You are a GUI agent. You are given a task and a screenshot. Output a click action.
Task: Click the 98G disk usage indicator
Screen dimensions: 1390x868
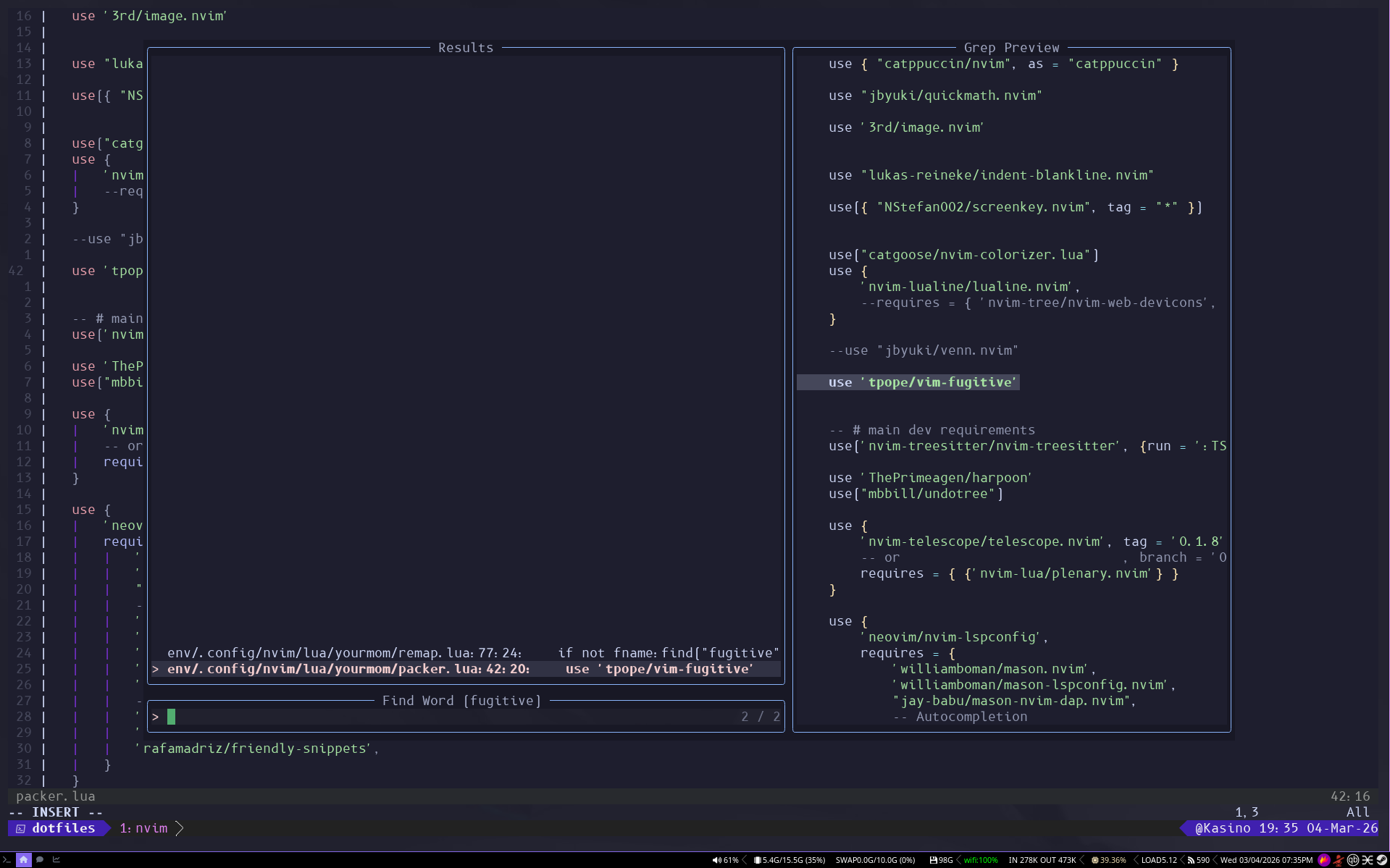[x=942, y=860]
